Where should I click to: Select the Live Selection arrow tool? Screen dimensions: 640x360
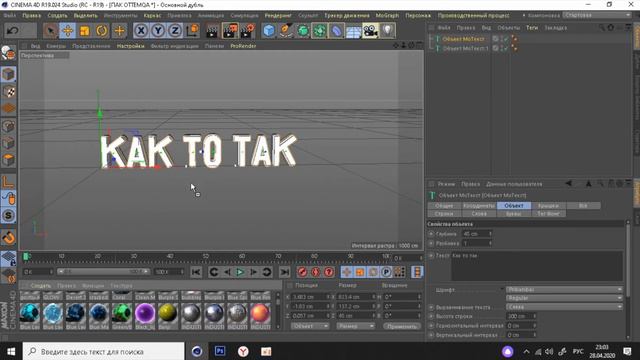pos(51,31)
